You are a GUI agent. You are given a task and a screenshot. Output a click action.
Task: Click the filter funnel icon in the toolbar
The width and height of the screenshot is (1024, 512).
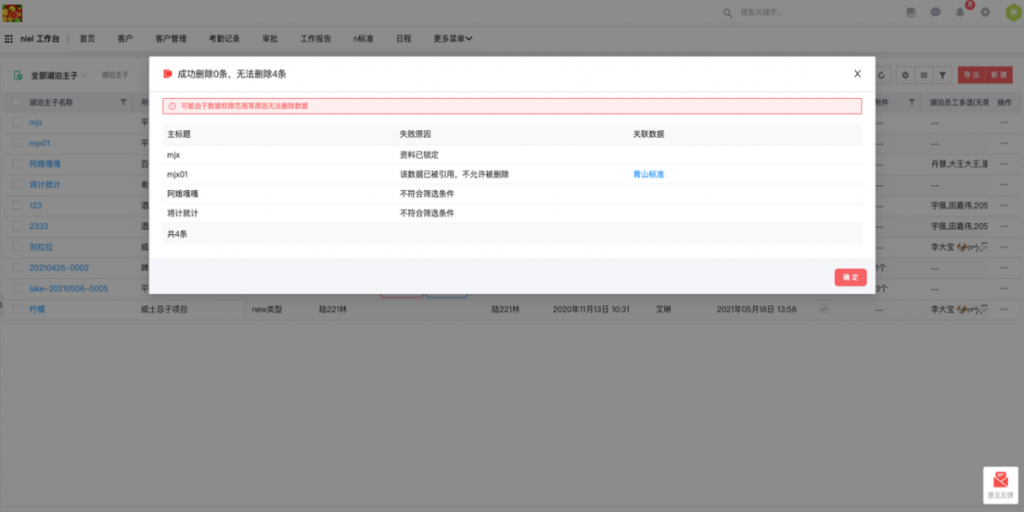point(943,75)
